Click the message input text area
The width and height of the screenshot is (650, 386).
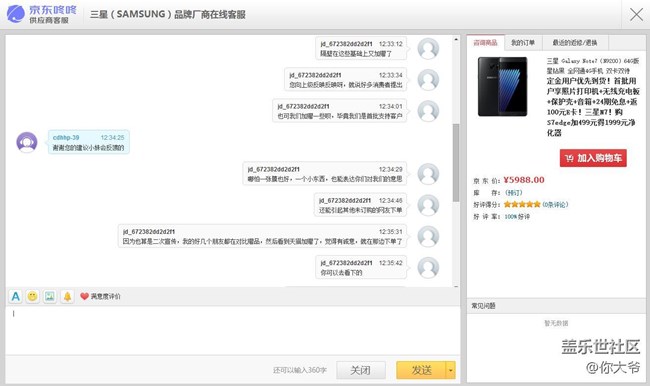tap(233, 330)
